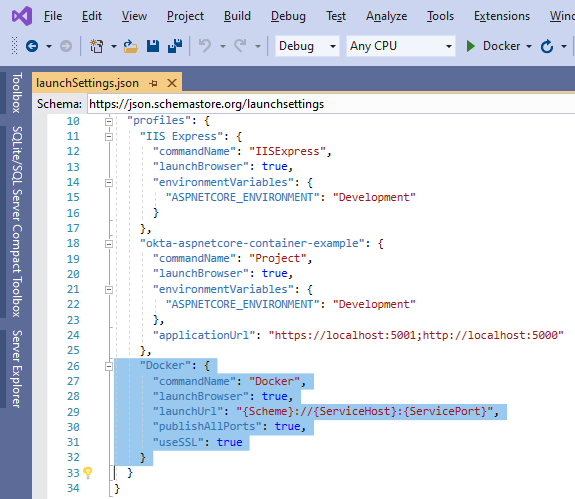Click "publishAllPorts" key on line 30
Image resolution: width=575 pixels, height=499 pixels.
pos(207,426)
